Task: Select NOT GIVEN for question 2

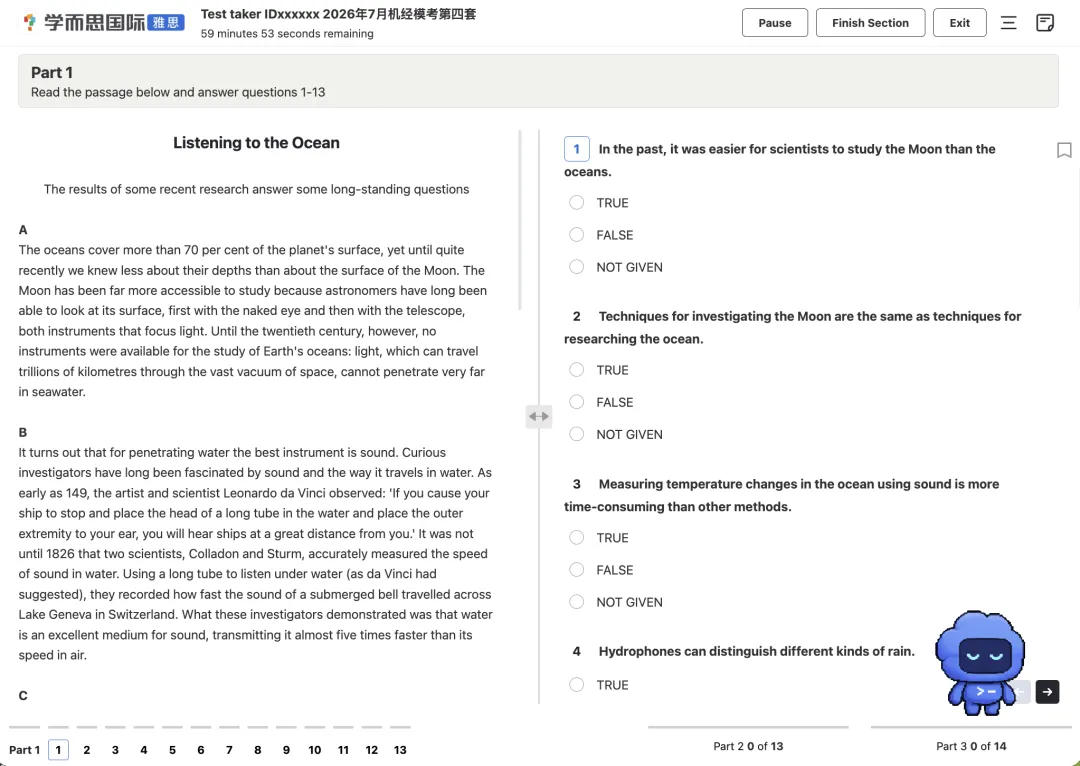Action: click(577, 434)
